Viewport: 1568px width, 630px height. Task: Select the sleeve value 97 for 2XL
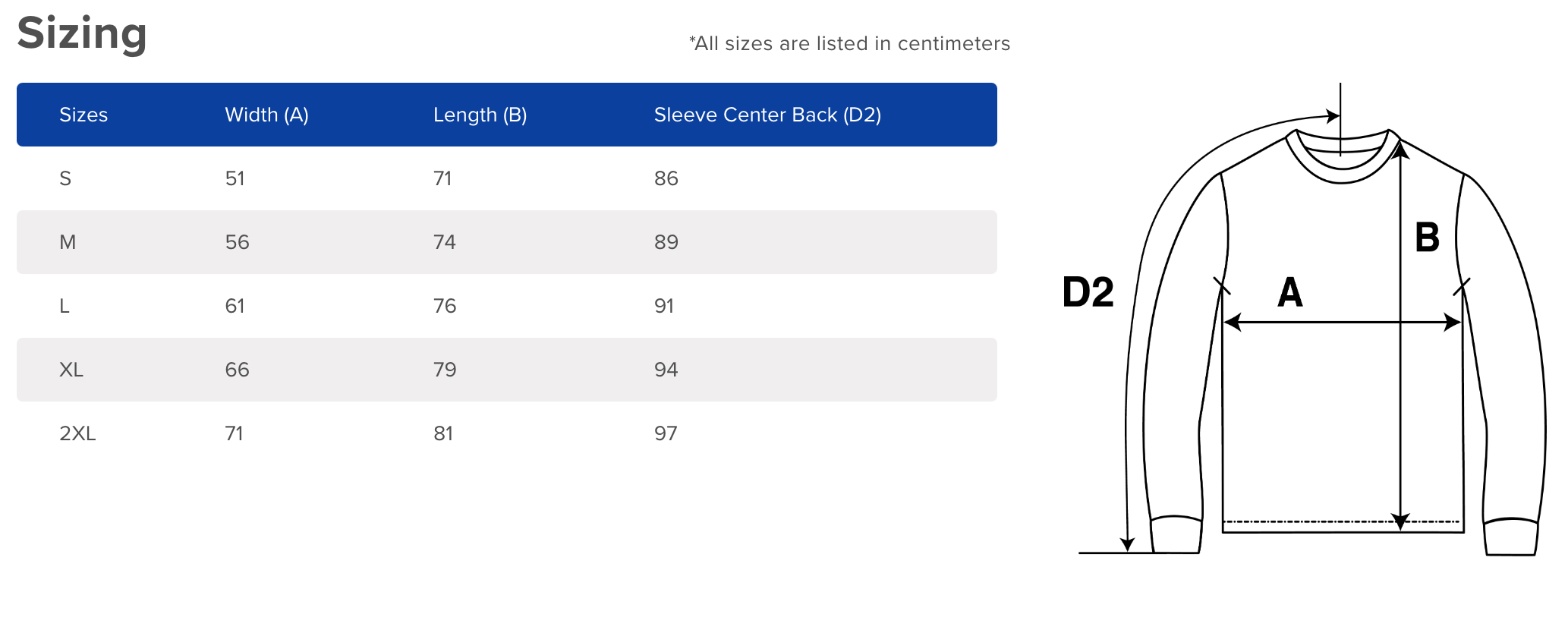pyautogui.click(x=666, y=433)
